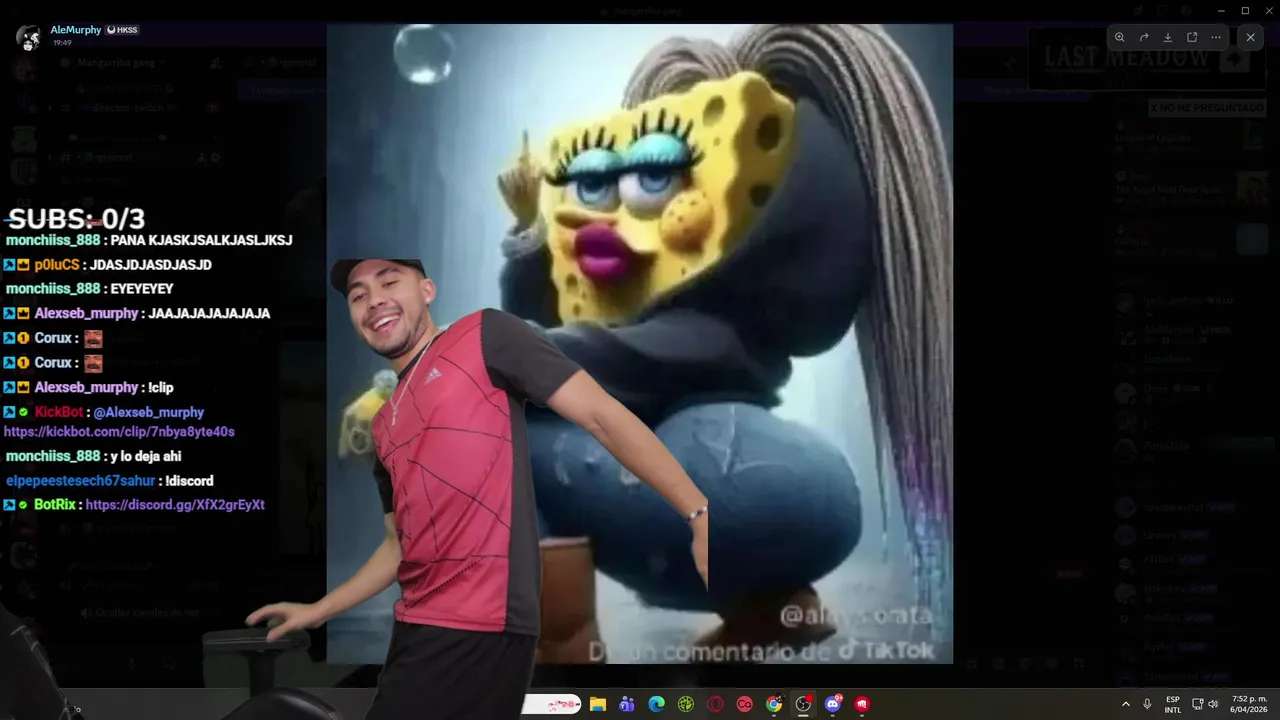1280x720 pixels.
Task: Open the green Xbox-style taskbar app
Action: tap(686, 704)
